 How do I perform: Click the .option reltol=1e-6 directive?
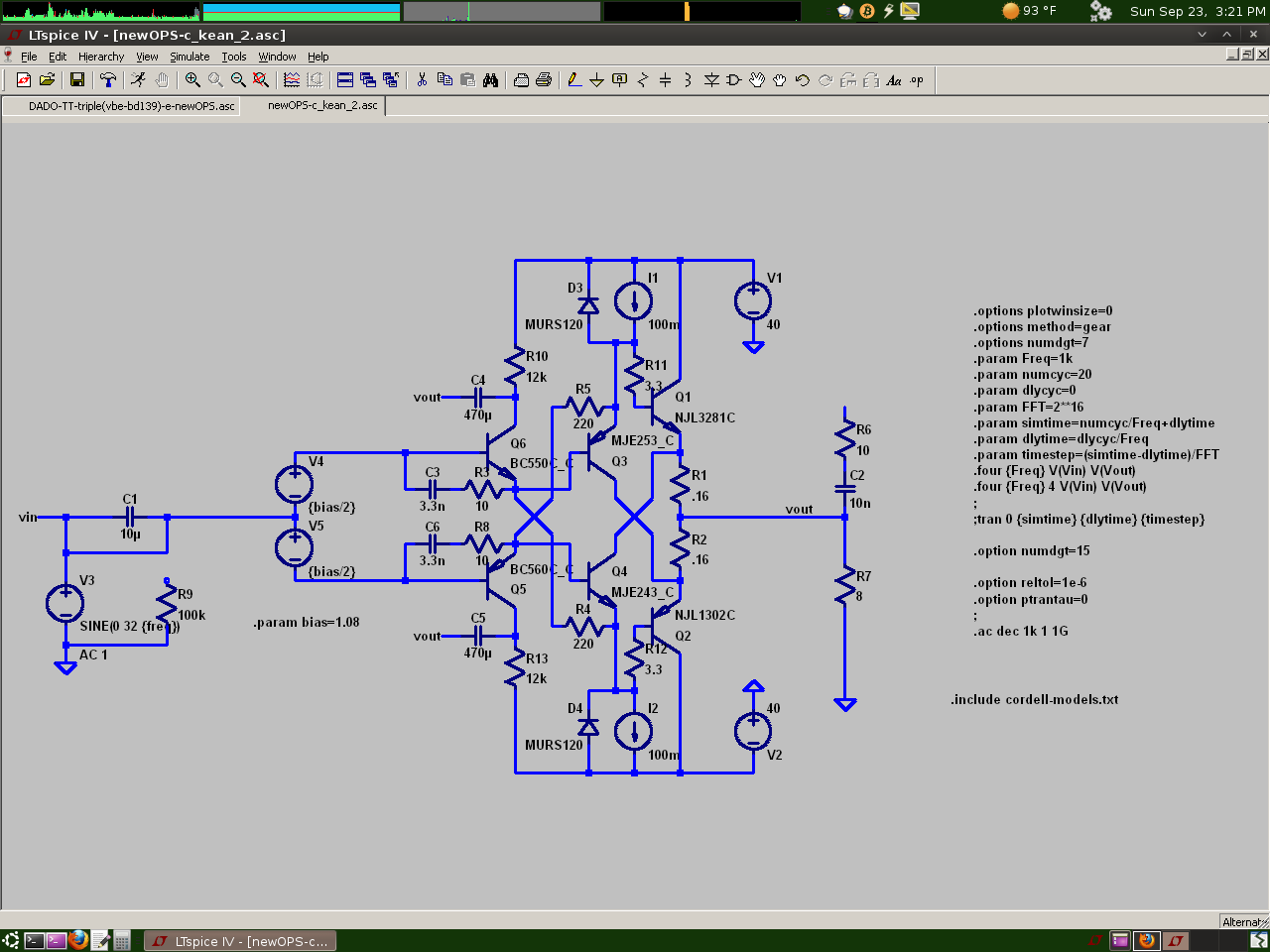(x=1030, y=583)
